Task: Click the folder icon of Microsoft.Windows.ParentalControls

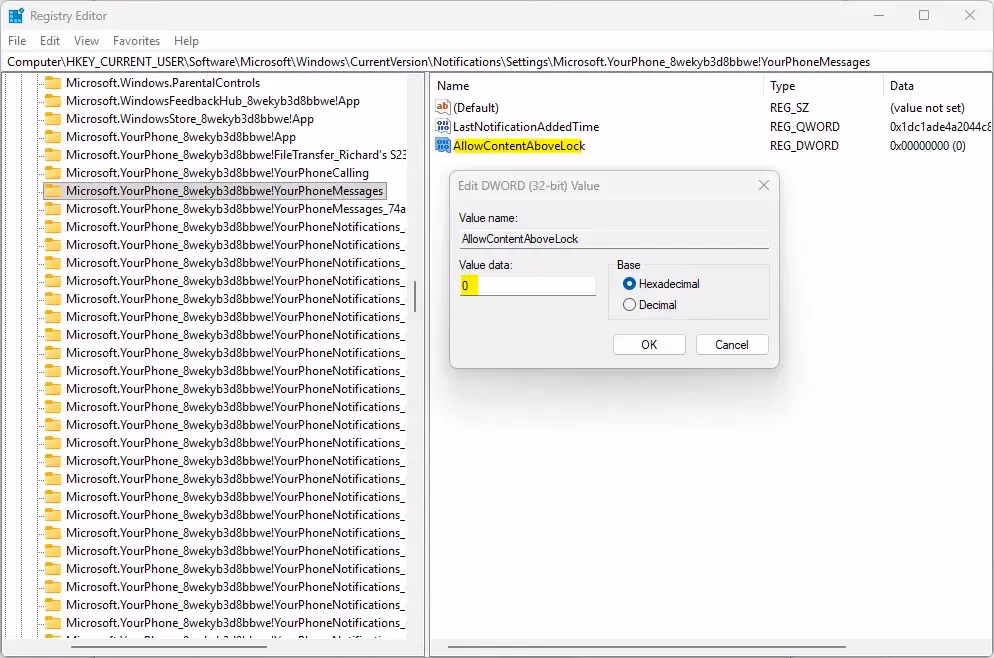Action: (x=53, y=82)
